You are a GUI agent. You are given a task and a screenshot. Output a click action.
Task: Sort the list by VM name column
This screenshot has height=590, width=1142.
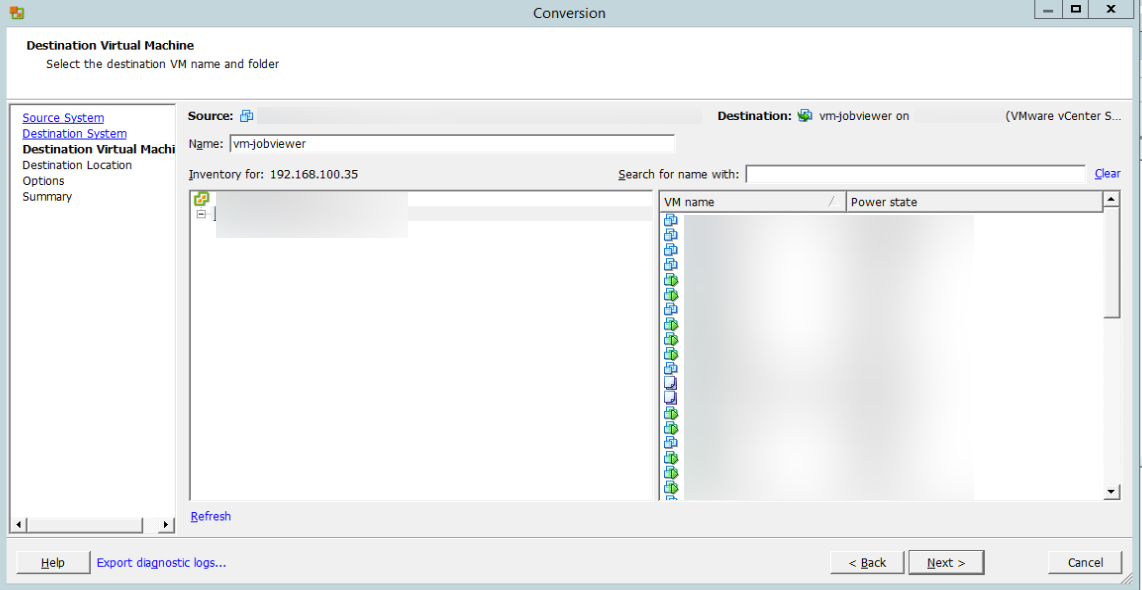tap(752, 202)
